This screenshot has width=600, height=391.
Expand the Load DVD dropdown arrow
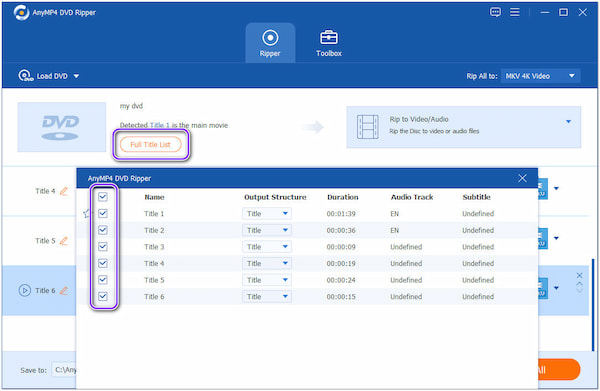76,76
